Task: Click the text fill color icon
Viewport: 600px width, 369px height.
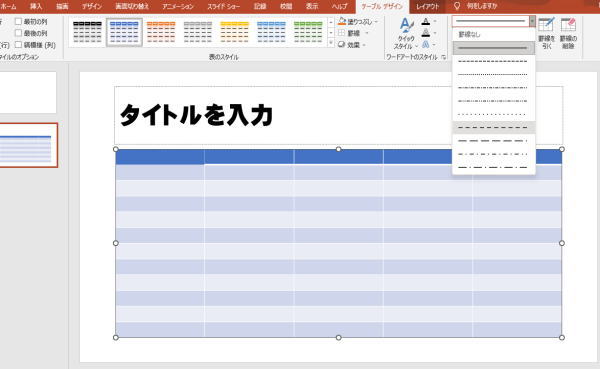Action: [426, 21]
